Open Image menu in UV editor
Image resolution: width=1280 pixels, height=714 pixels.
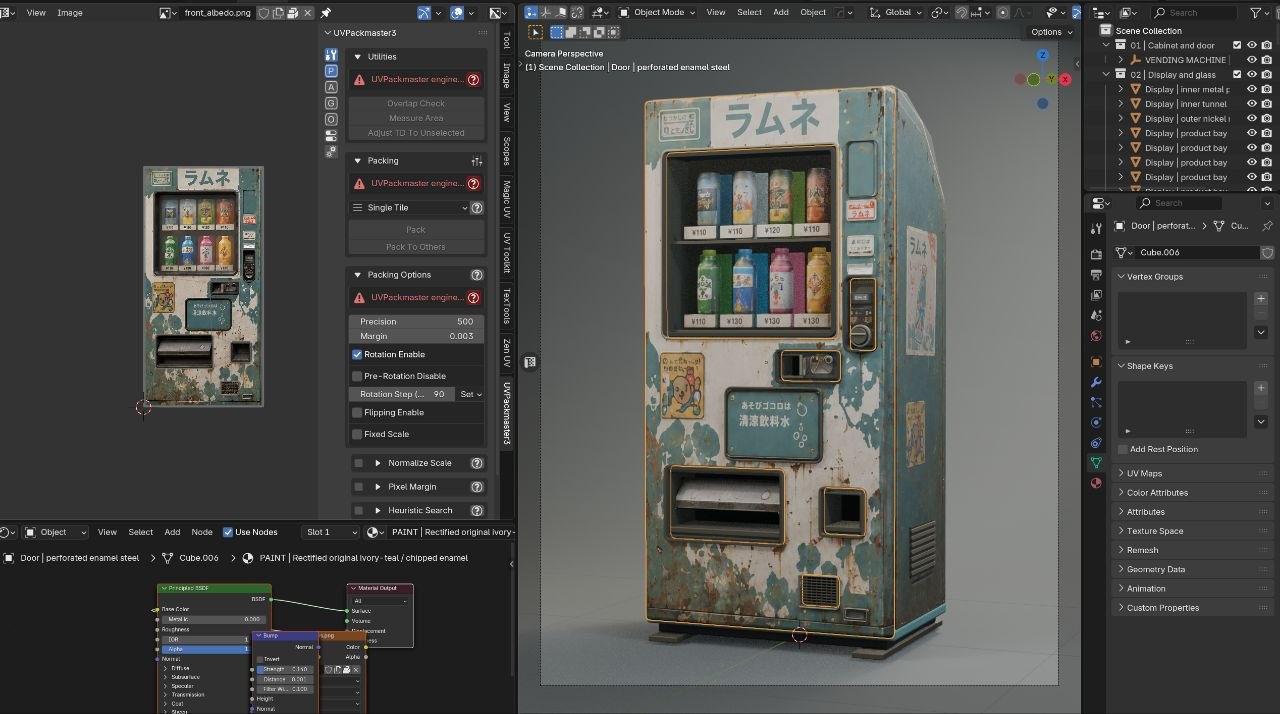pyautogui.click(x=70, y=13)
